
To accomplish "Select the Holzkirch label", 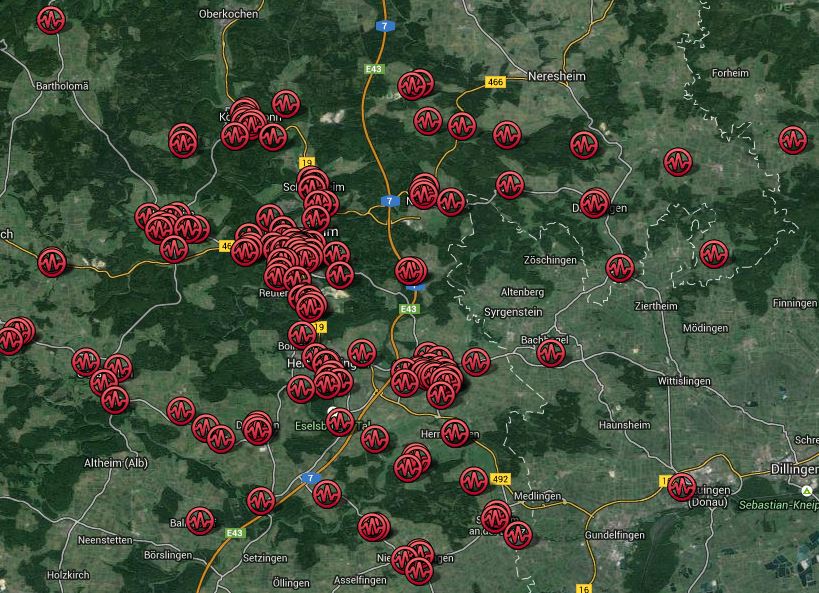I will [68, 575].
